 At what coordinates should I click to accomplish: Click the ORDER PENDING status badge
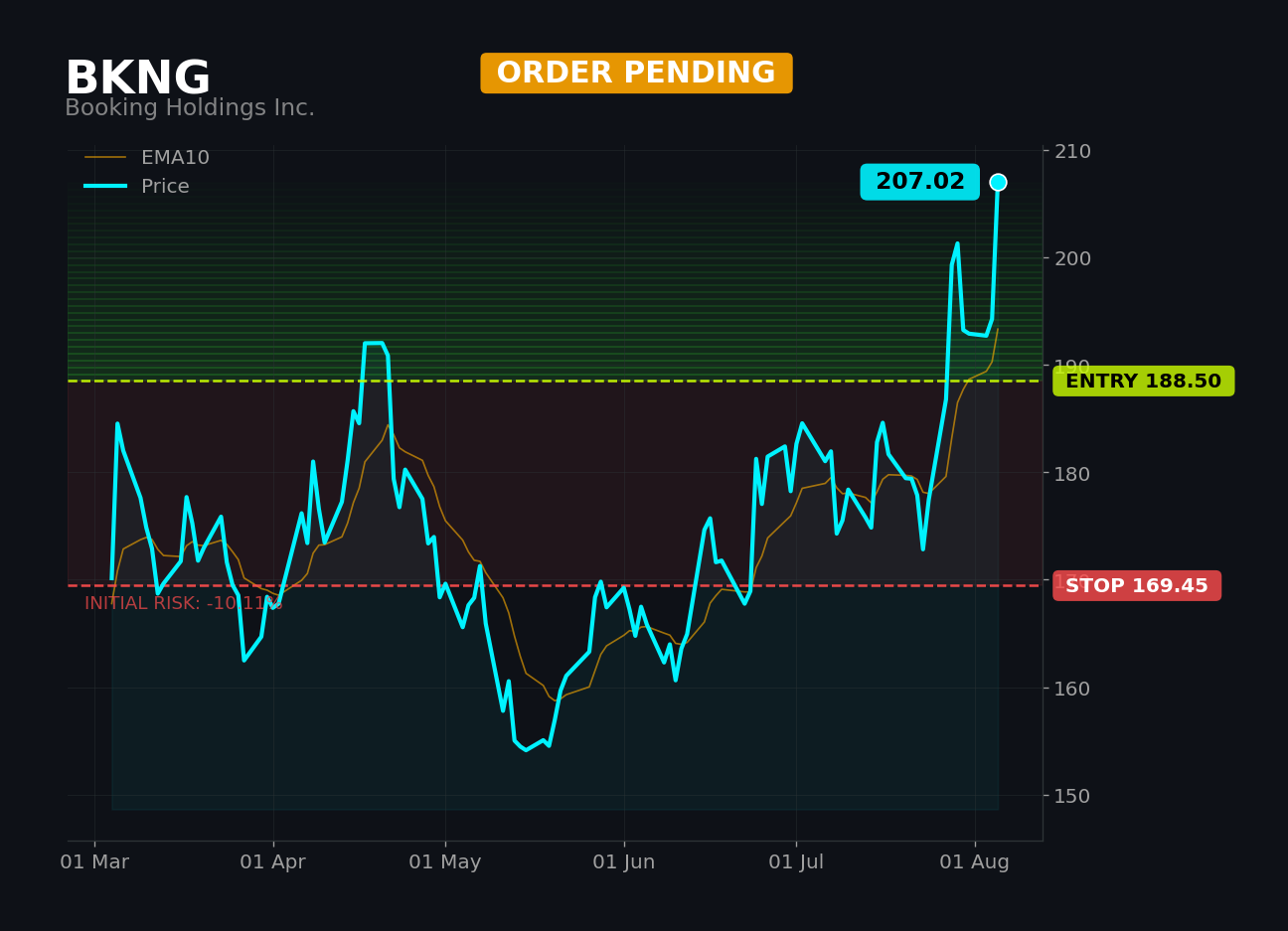pyautogui.click(x=636, y=74)
